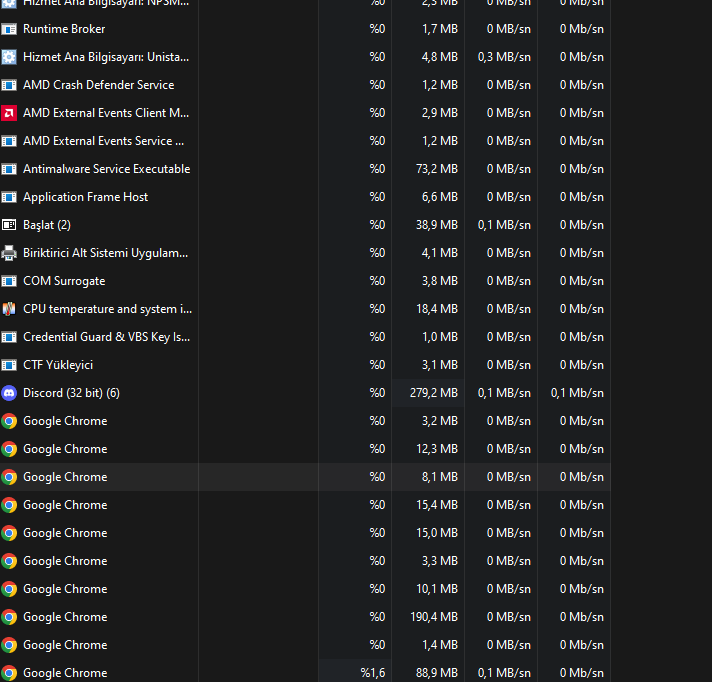Click the Application Frame Host icon
The height and width of the screenshot is (682, 712).
[x=9, y=197]
